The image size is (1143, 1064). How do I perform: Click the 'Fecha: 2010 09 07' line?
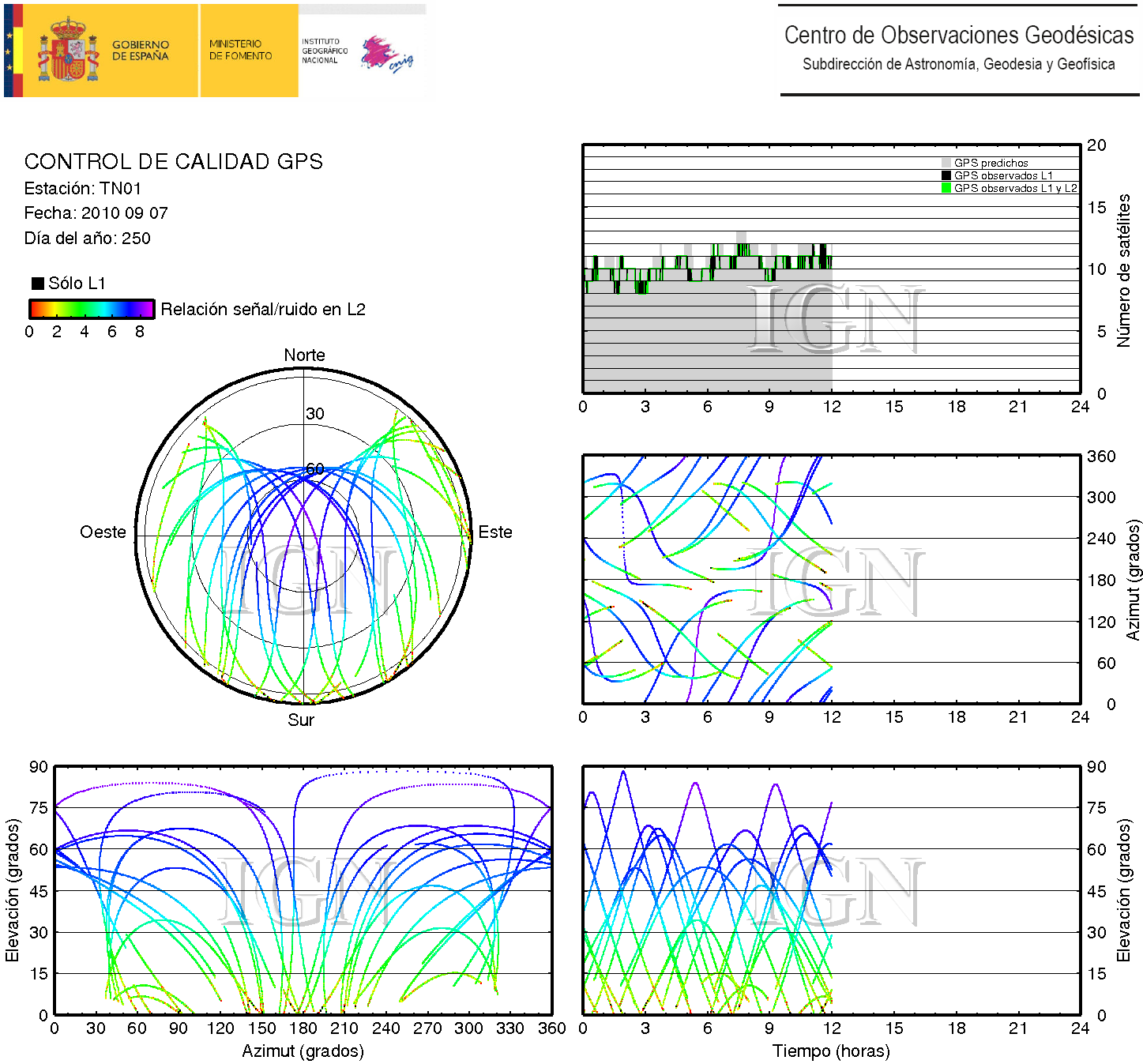pos(96,212)
